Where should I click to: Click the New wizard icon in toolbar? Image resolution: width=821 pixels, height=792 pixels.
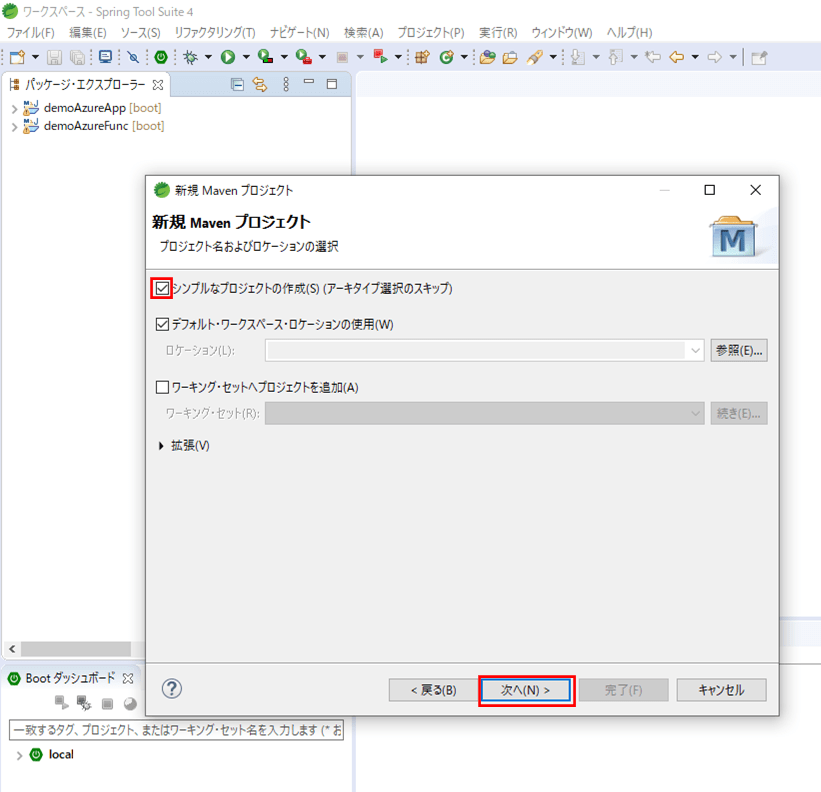[x=17, y=57]
